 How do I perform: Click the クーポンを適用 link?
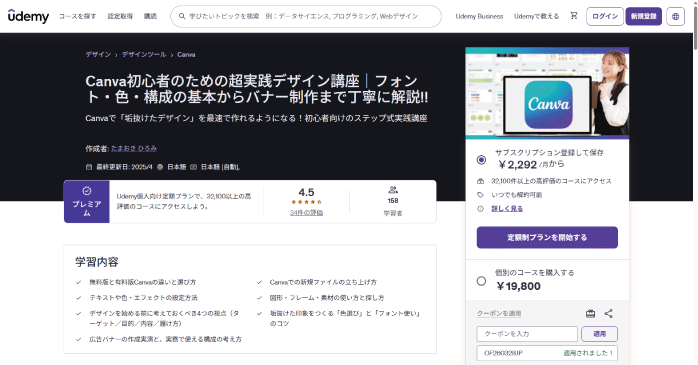(x=499, y=313)
